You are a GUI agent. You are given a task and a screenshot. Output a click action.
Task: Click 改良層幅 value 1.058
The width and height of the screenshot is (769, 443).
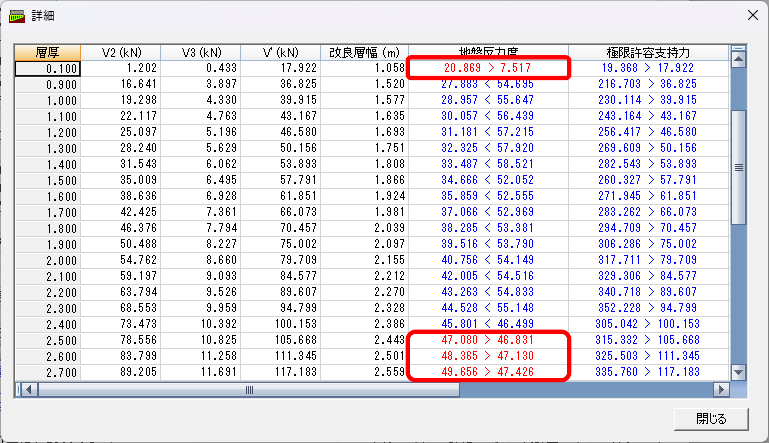click(364, 68)
